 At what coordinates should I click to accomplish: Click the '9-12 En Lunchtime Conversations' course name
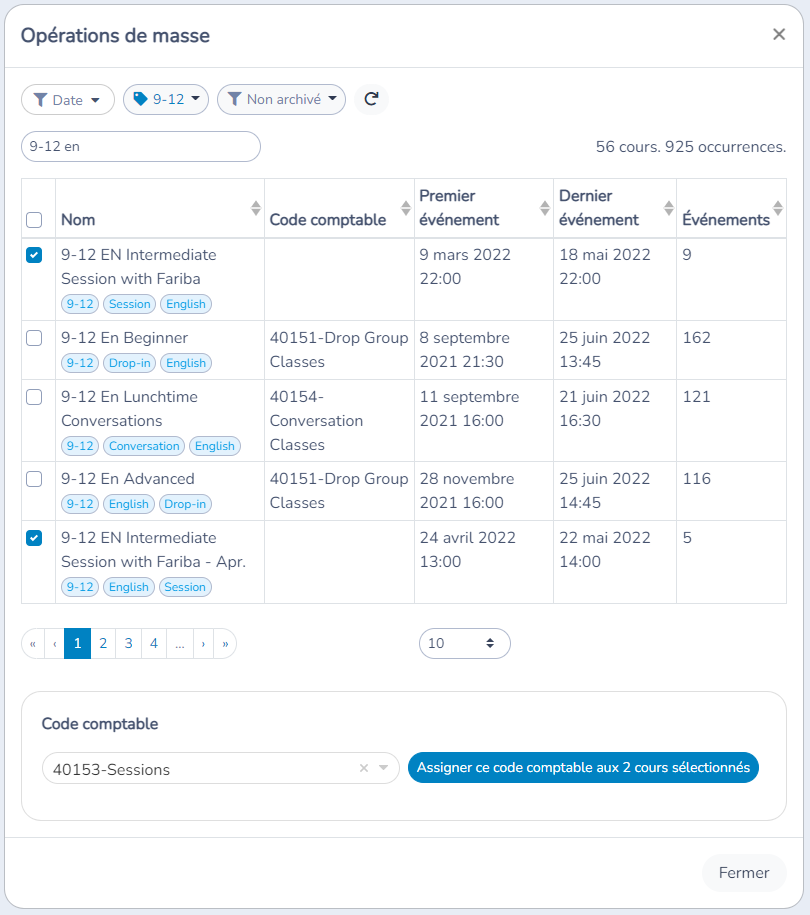tap(130, 408)
